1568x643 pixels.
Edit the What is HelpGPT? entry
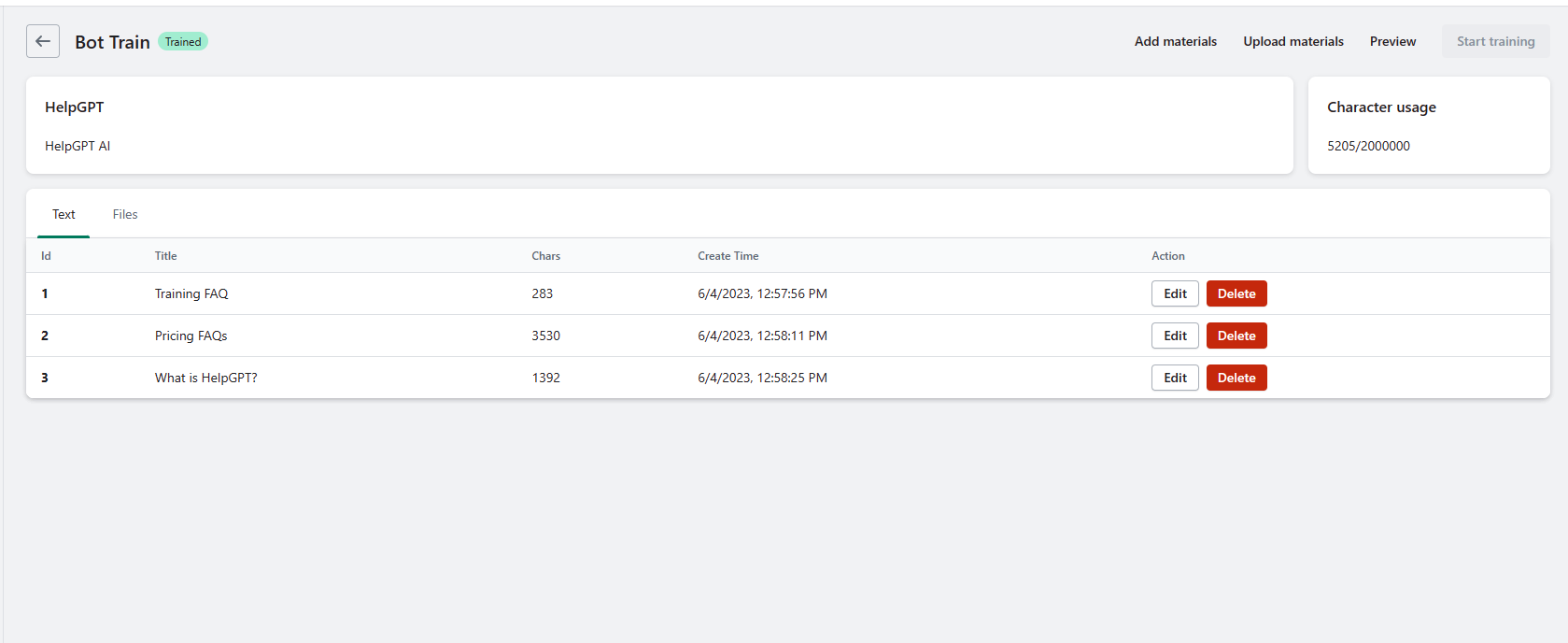click(1174, 378)
